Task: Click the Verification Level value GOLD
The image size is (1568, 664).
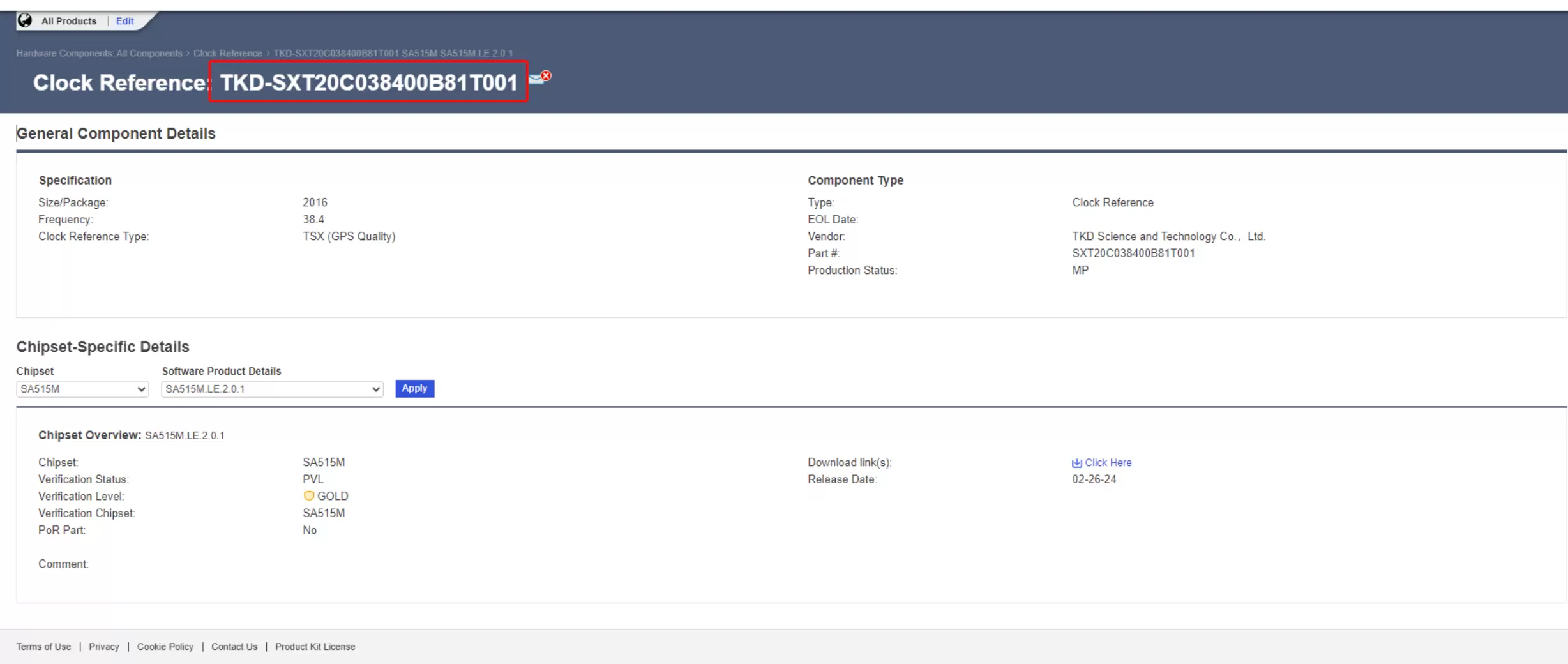Action: (x=333, y=496)
